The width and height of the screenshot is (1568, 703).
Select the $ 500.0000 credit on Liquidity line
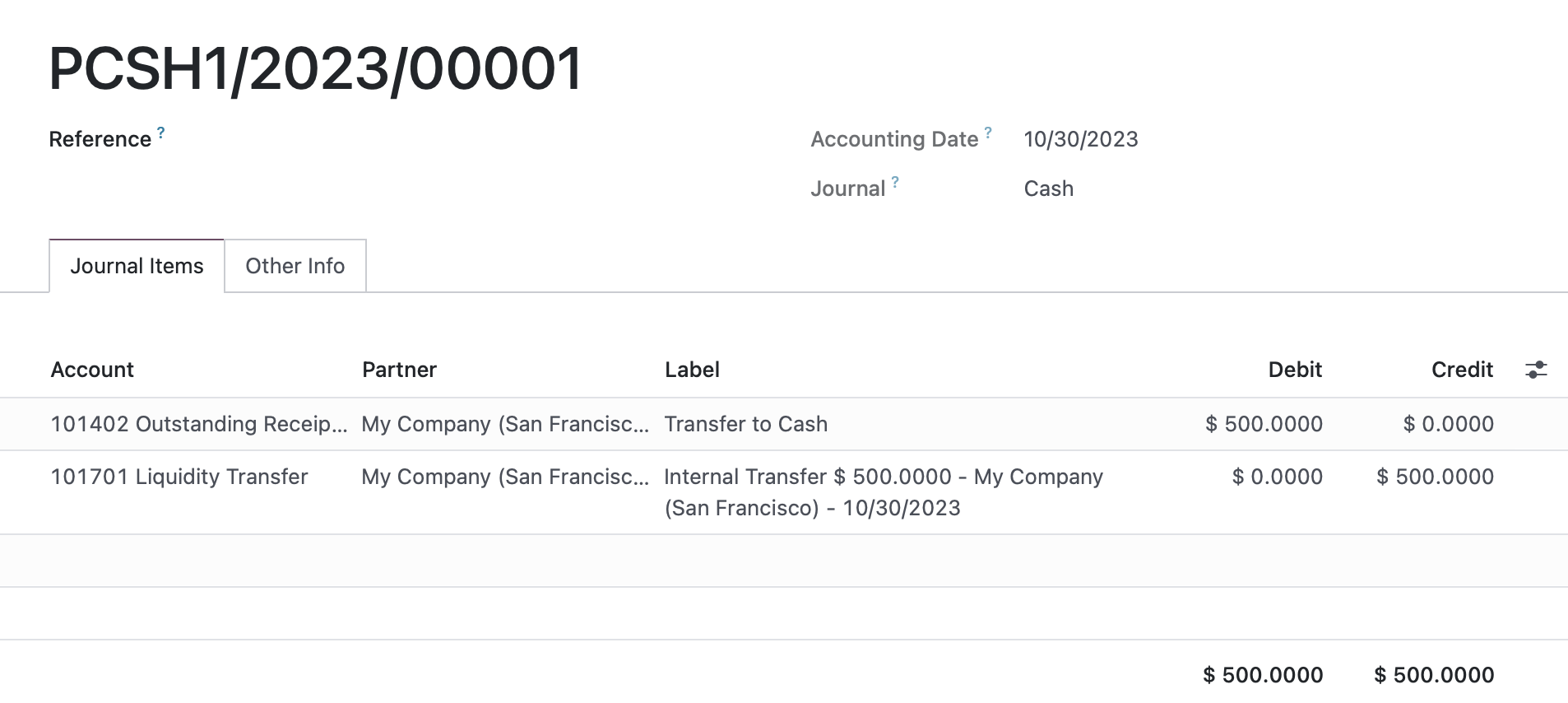click(x=1435, y=477)
